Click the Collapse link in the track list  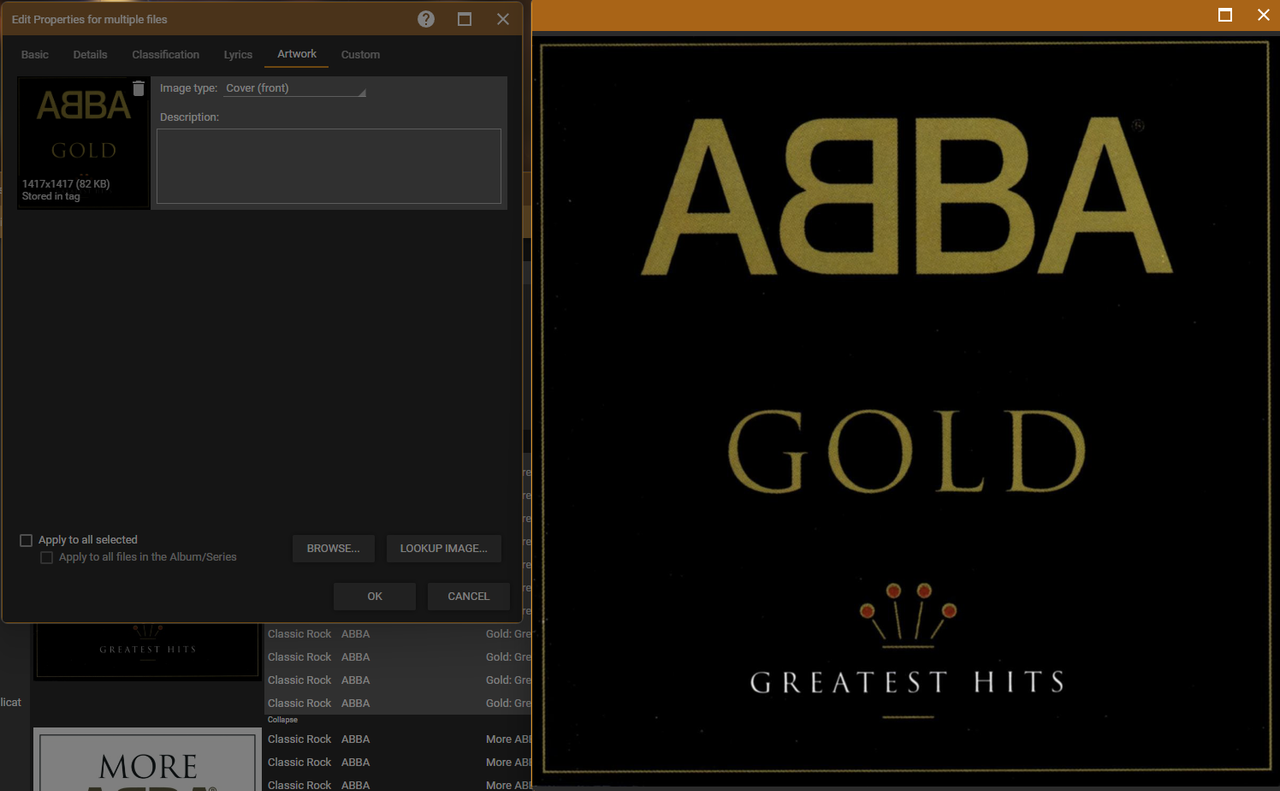[282, 720]
